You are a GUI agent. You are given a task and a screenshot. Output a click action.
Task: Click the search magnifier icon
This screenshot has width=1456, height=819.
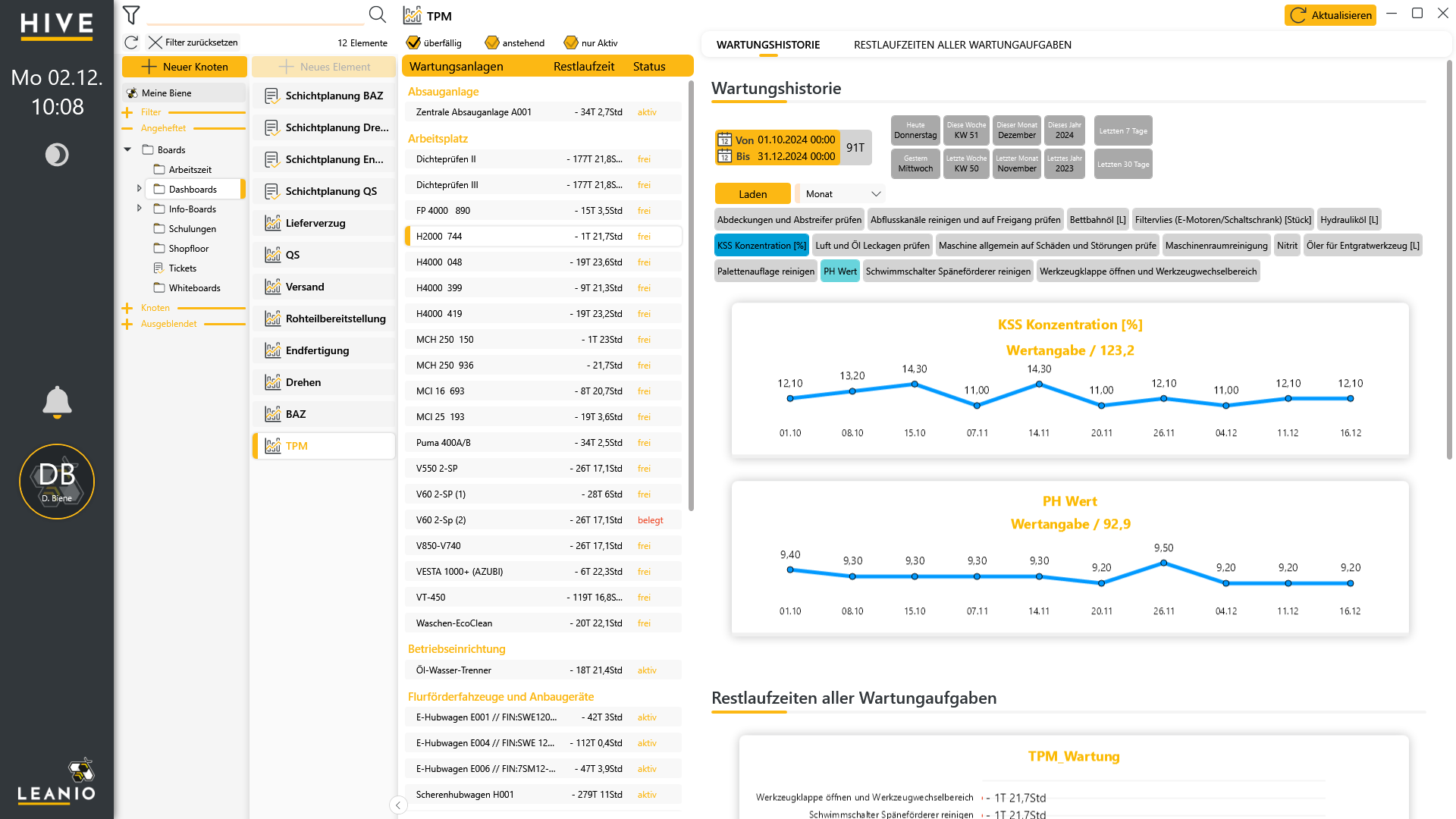[377, 14]
